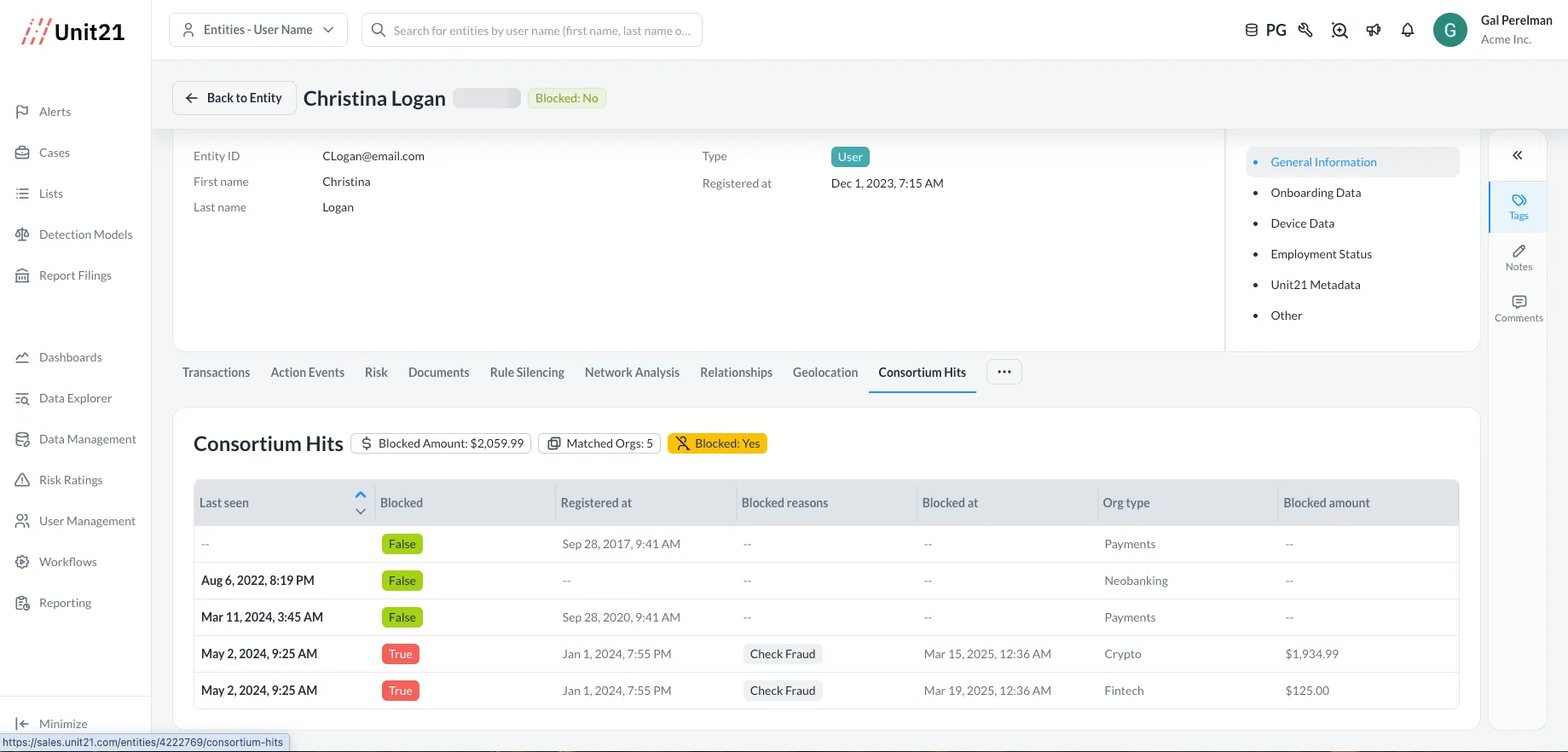
Task: Click the Lists icon in sidebar
Action: pos(22,194)
